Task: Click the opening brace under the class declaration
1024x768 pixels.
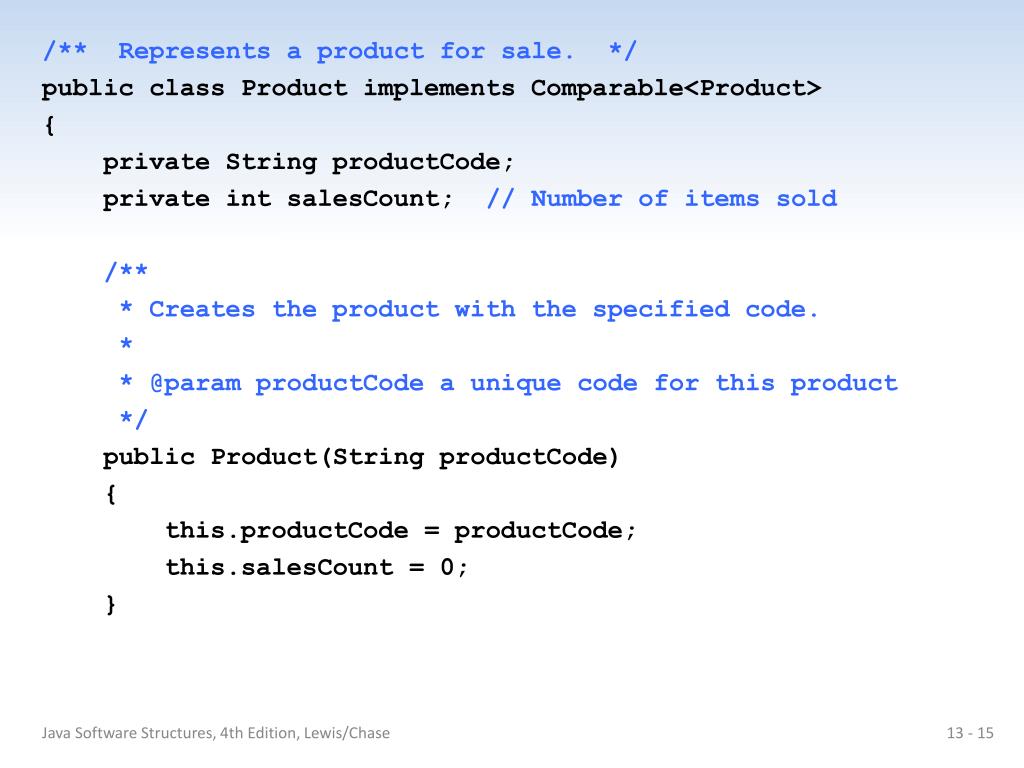Action: click(x=50, y=125)
